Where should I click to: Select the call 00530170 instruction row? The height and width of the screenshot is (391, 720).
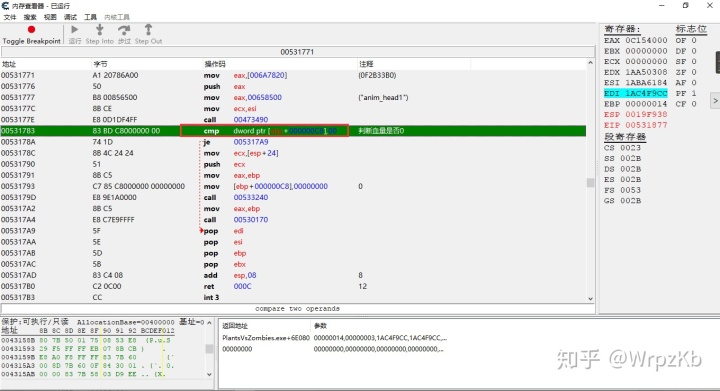pos(293,220)
